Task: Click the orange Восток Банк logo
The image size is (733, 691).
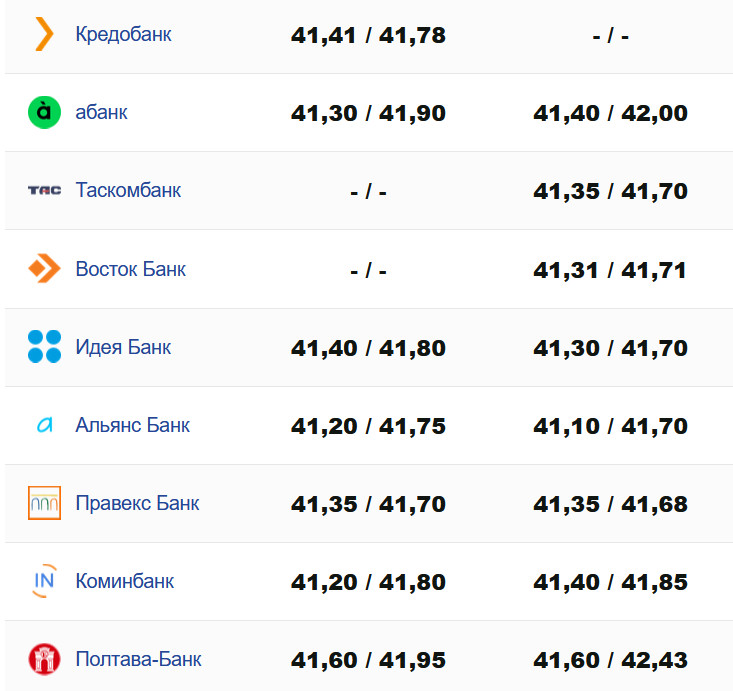Action: (x=44, y=268)
